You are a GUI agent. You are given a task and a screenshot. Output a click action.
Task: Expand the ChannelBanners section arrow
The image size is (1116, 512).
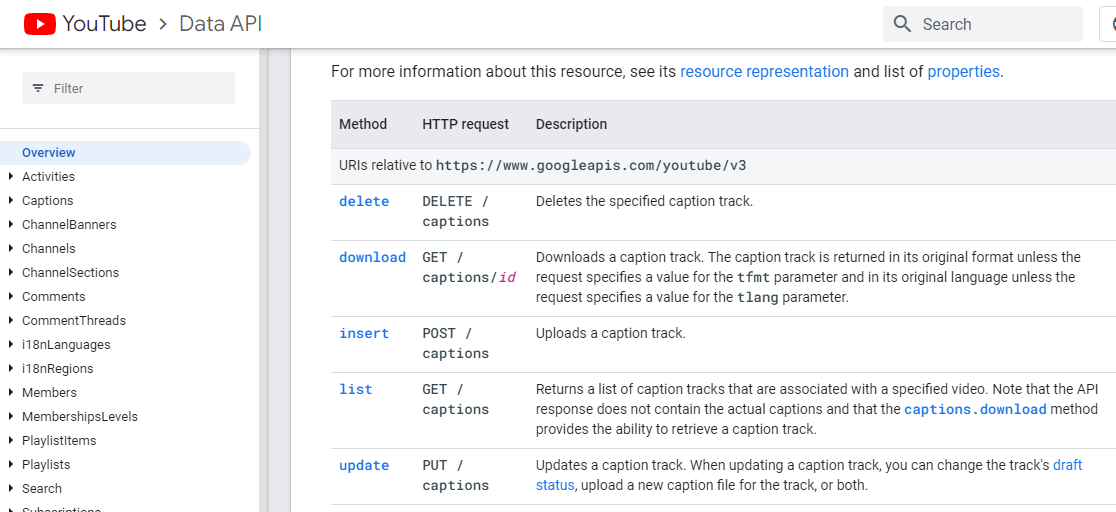(x=11, y=224)
